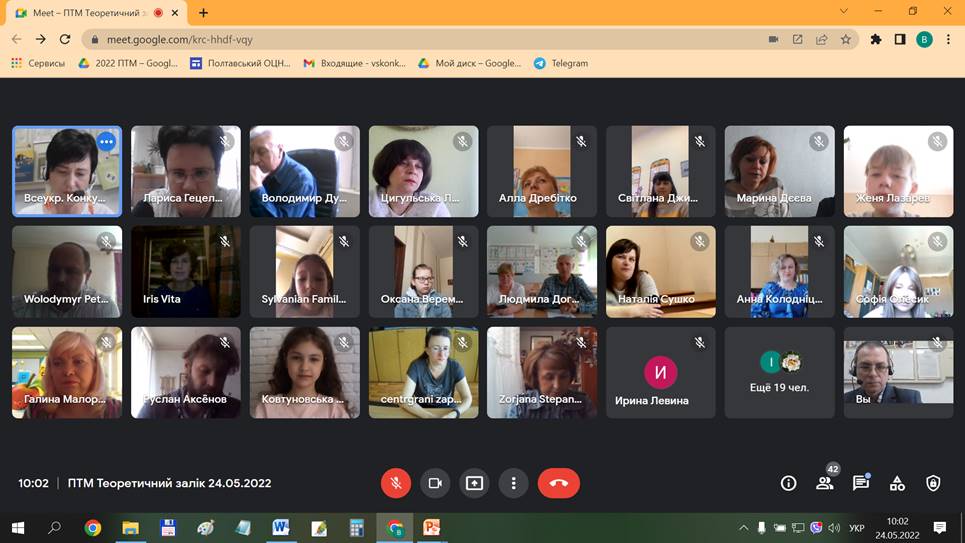Open a new browser tab
The height and width of the screenshot is (543, 965).
[x=204, y=13]
